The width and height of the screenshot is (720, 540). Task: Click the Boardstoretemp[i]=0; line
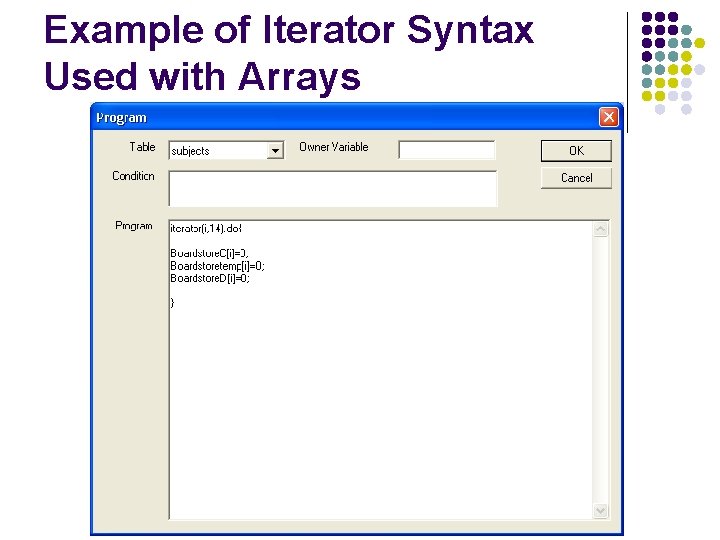point(218,266)
